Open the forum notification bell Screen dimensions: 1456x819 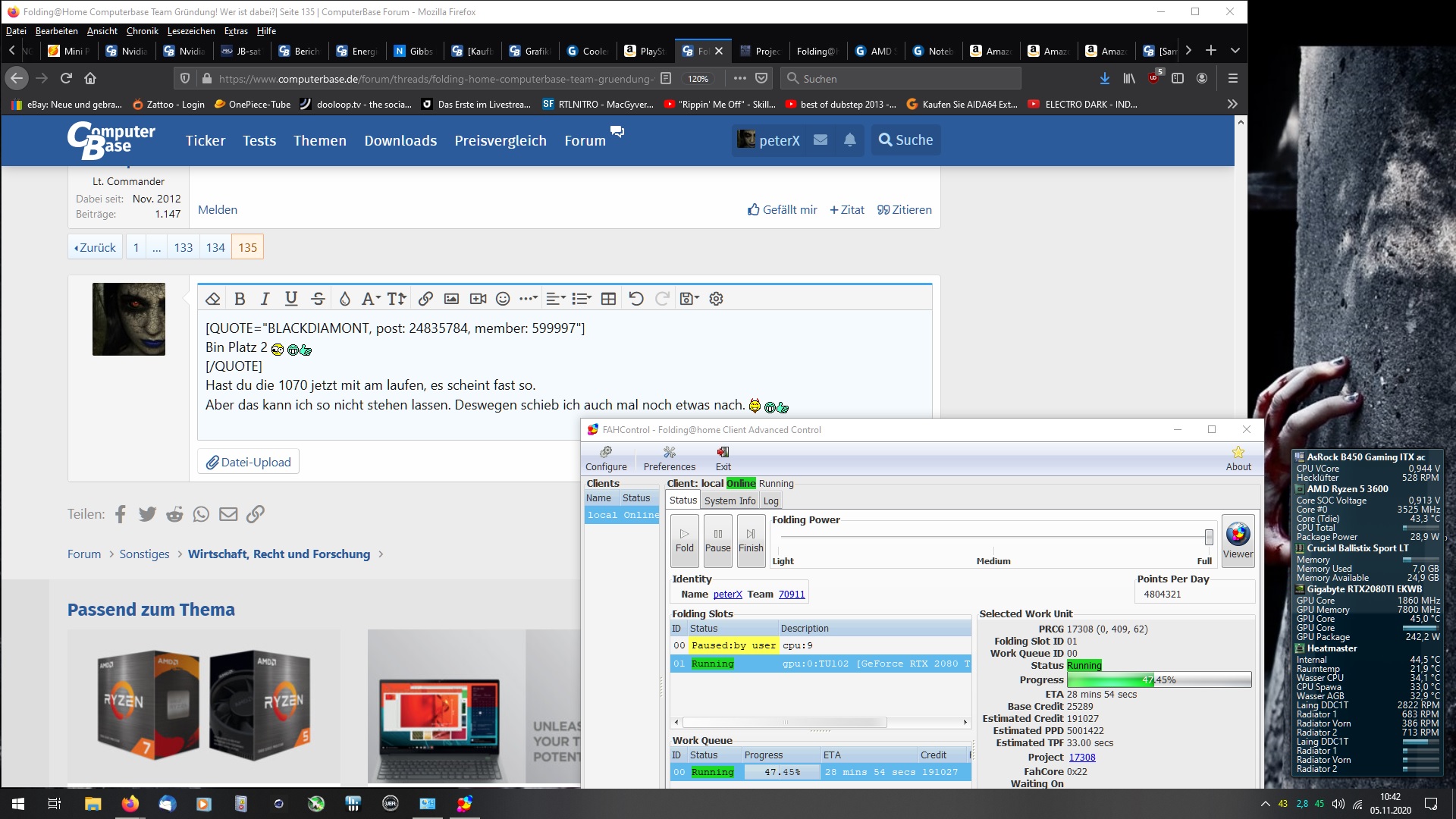[850, 140]
